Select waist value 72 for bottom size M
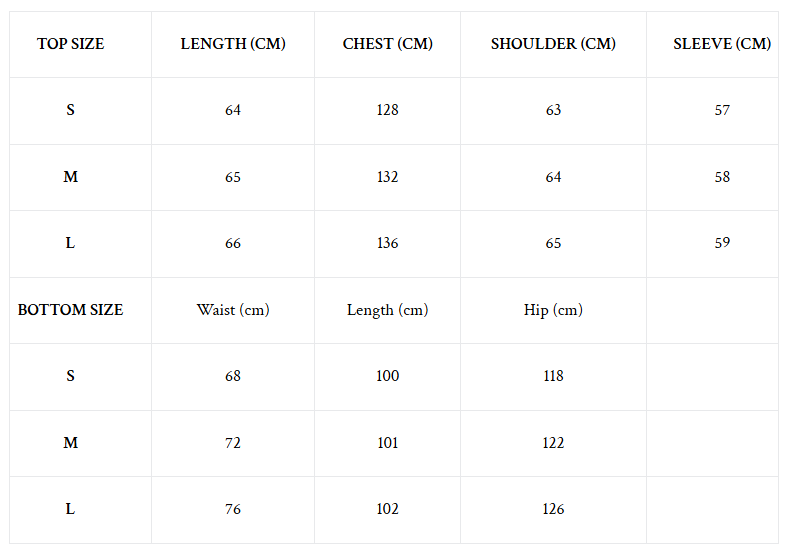This screenshot has height=557, width=788. point(233,443)
